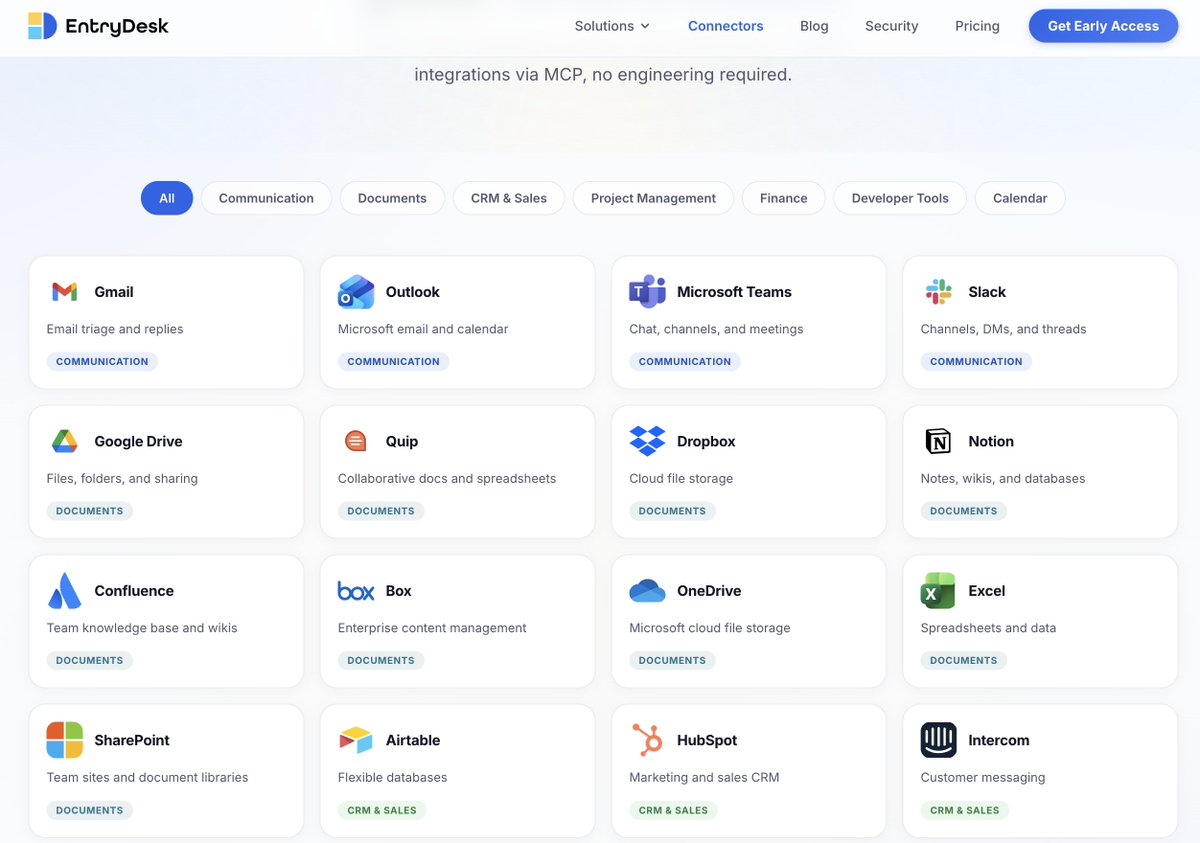Click the Microsoft Teams icon

click(647, 292)
